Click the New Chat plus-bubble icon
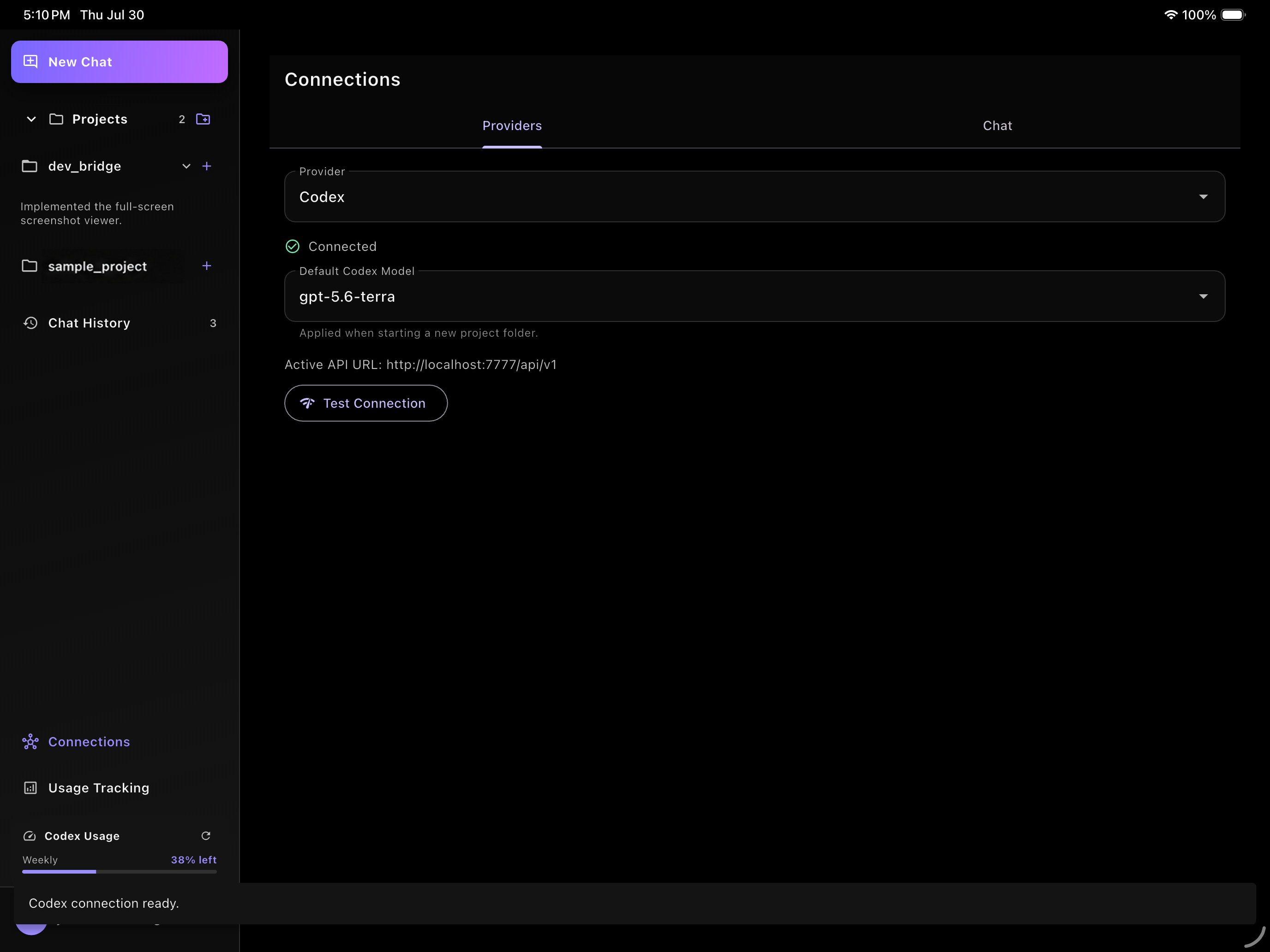The width and height of the screenshot is (1270, 952). [30, 61]
